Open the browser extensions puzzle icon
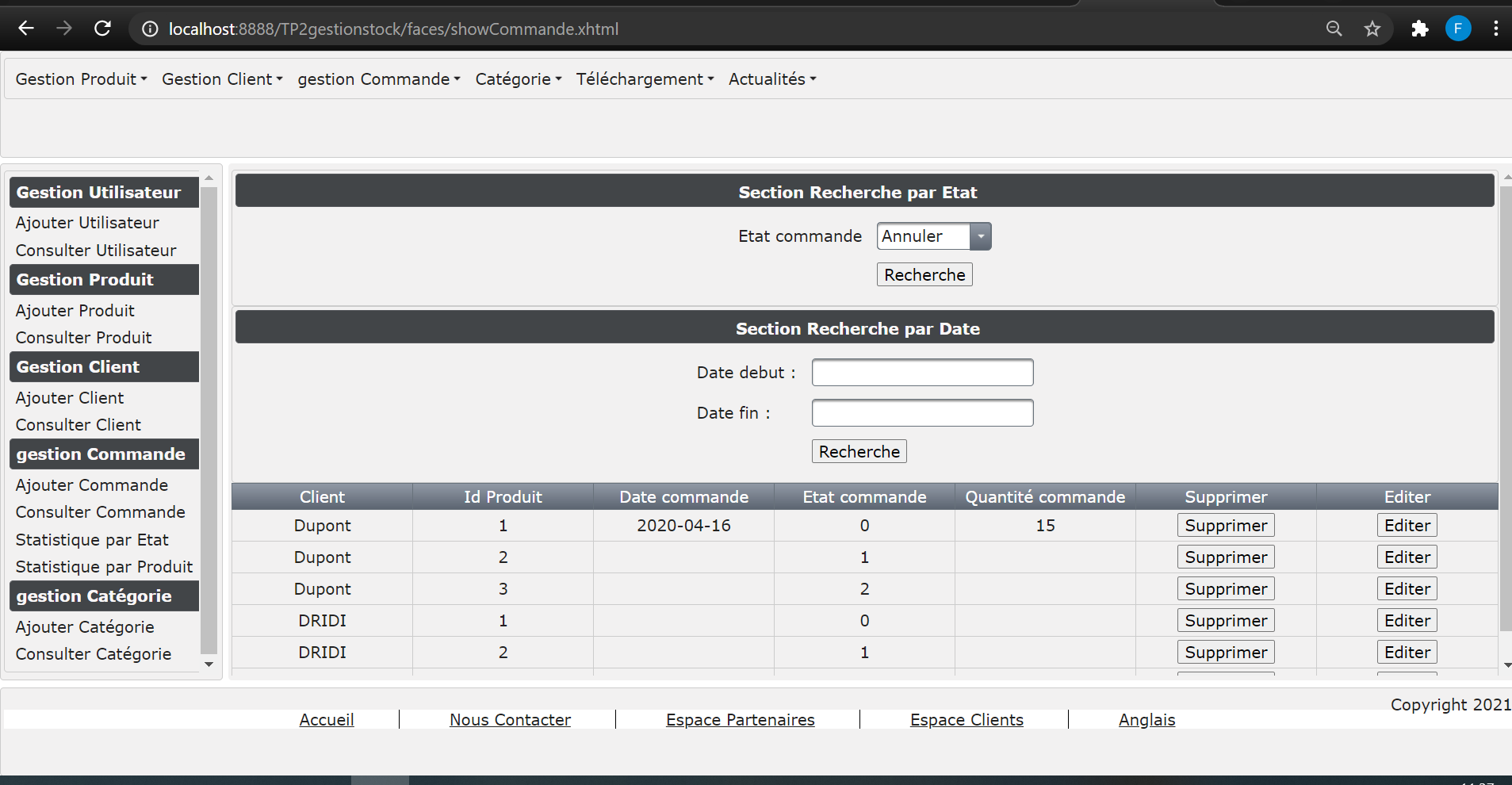 click(x=1420, y=29)
